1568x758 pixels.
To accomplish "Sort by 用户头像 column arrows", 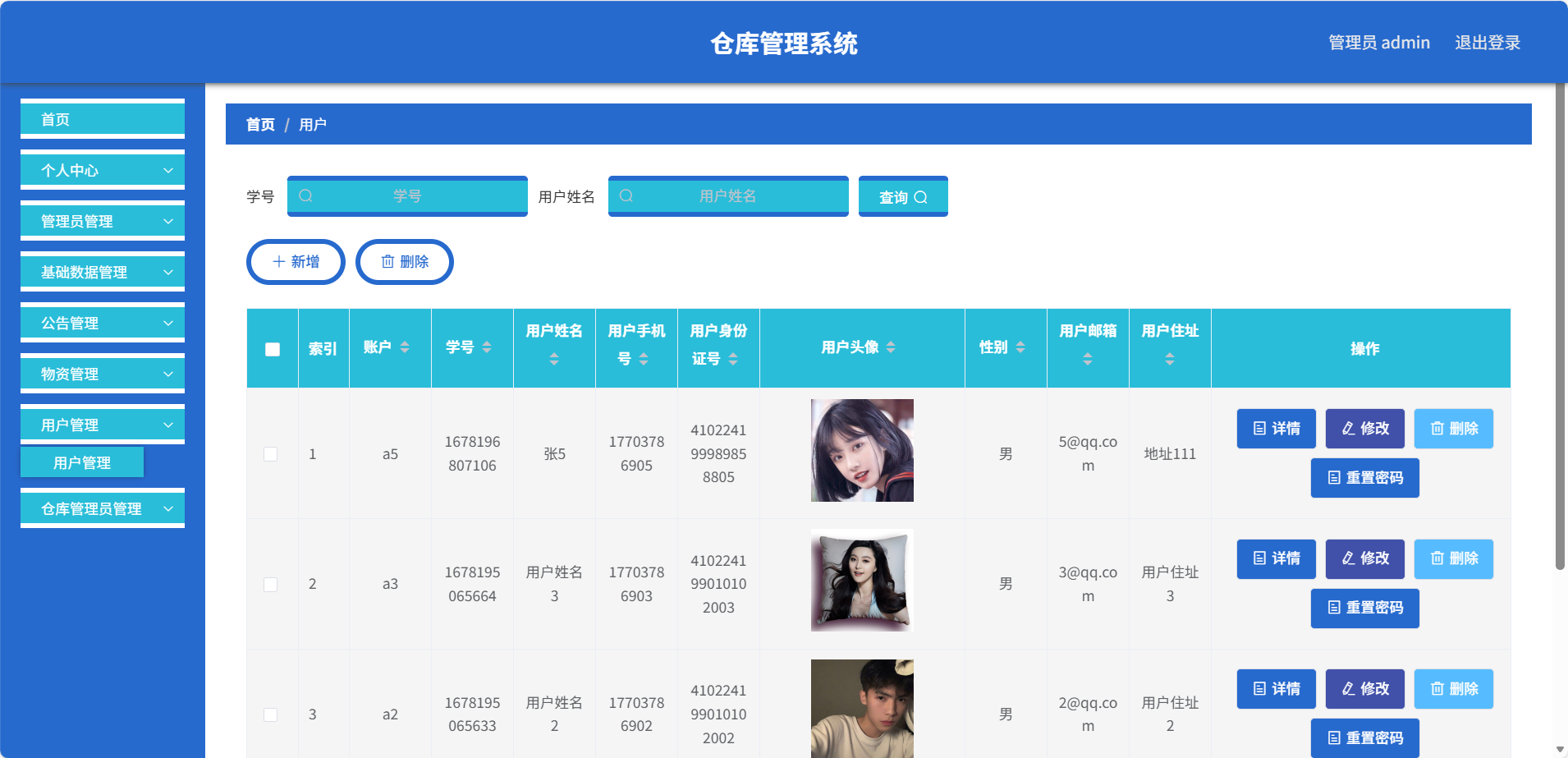I will (891, 347).
